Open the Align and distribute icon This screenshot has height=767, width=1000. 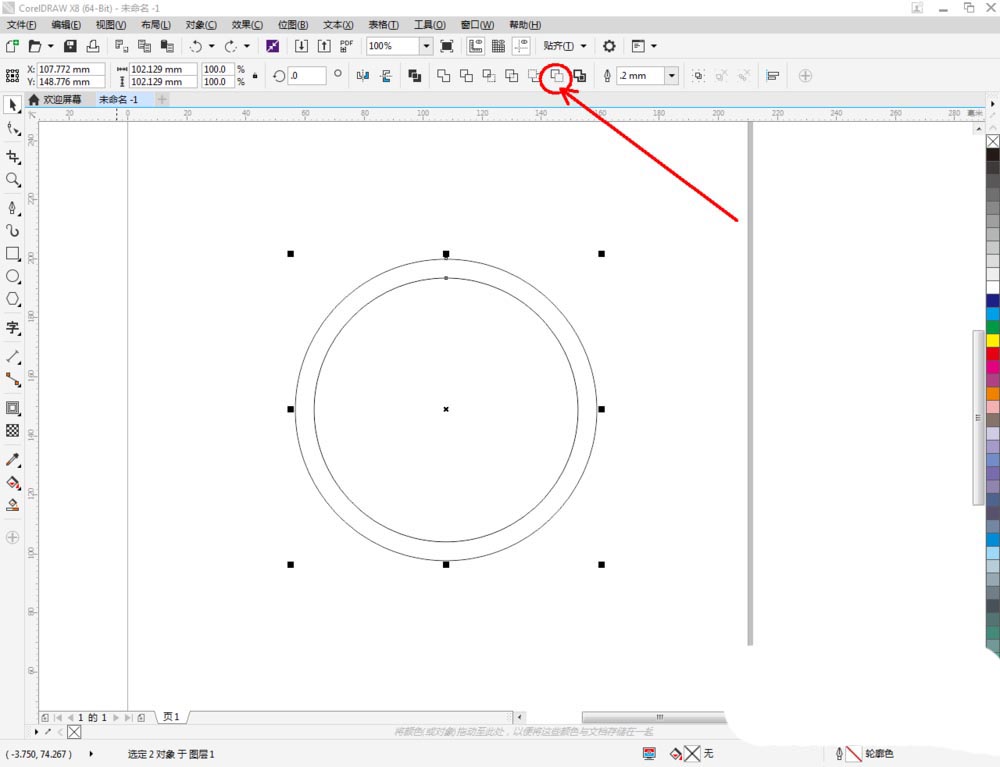[x=772, y=76]
